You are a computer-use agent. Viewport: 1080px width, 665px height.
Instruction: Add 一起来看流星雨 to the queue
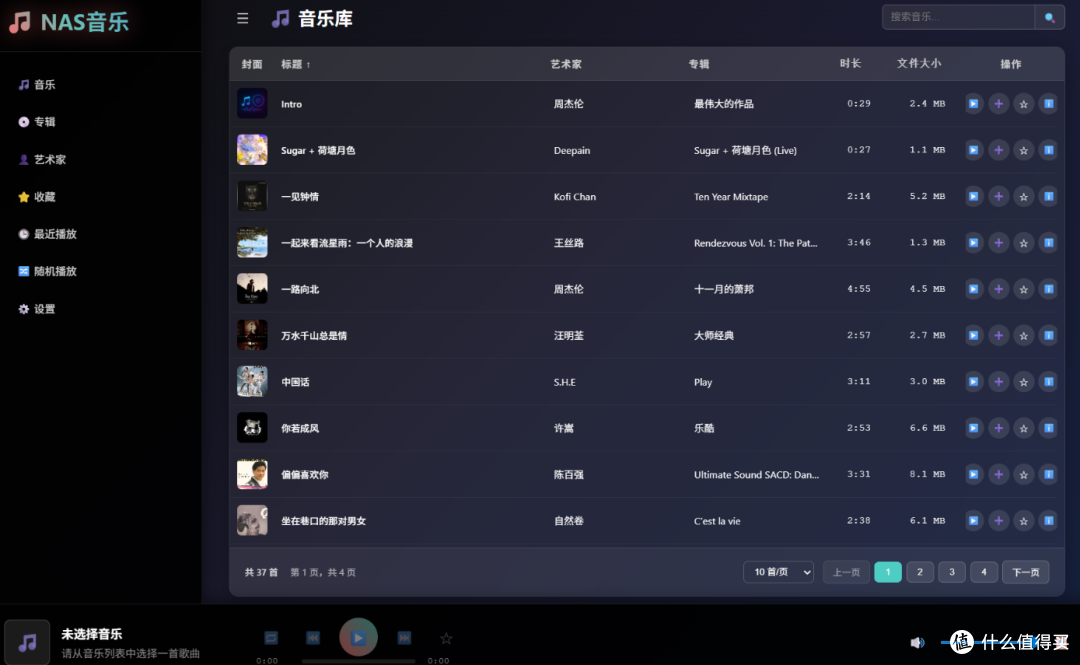click(998, 243)
